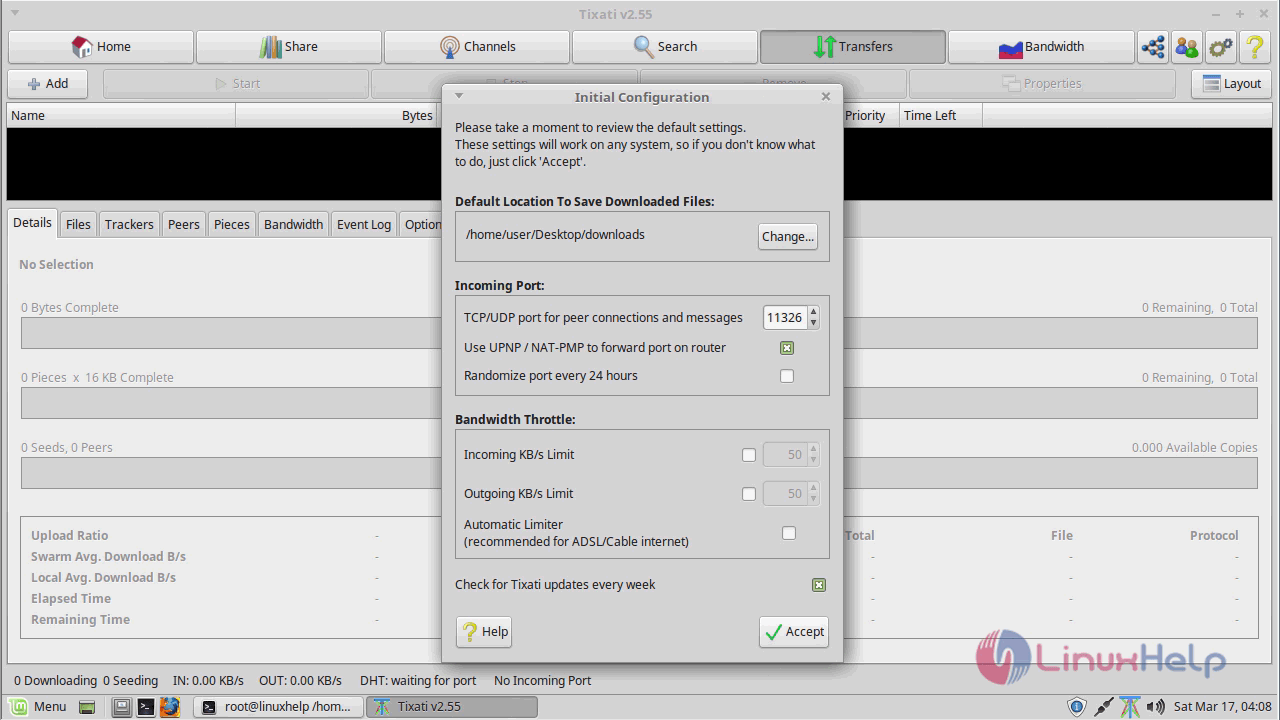Click the Incoming KB/s Limit spinner arrows
Image resolution: width=1280 pixels, height=720 pixels.
[x=813, y=455]
